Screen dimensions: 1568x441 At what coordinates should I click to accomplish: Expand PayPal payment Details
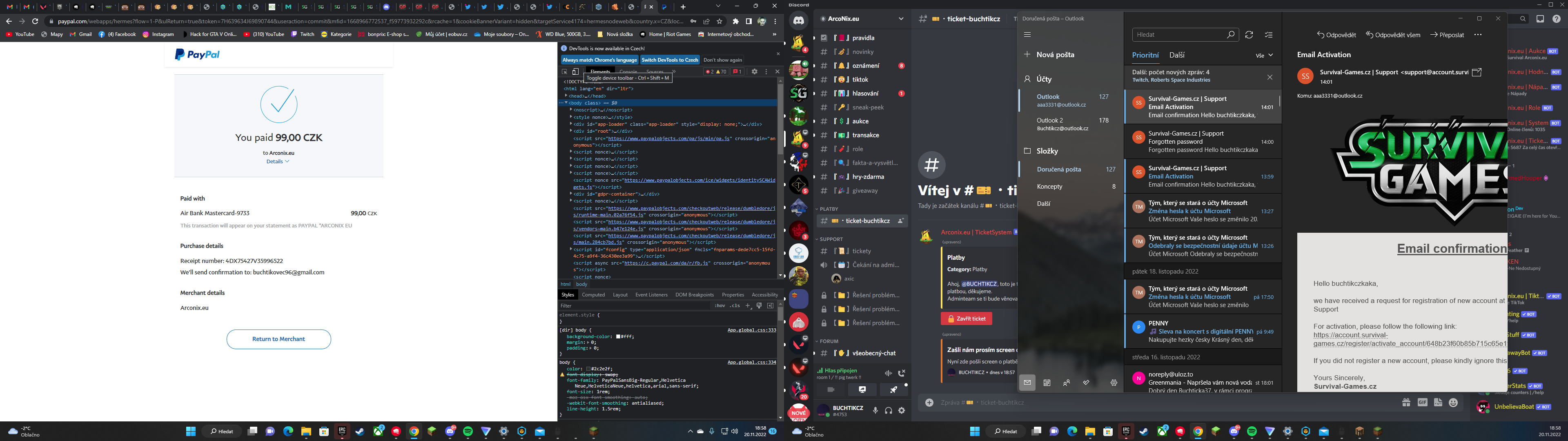click(278, 161)
